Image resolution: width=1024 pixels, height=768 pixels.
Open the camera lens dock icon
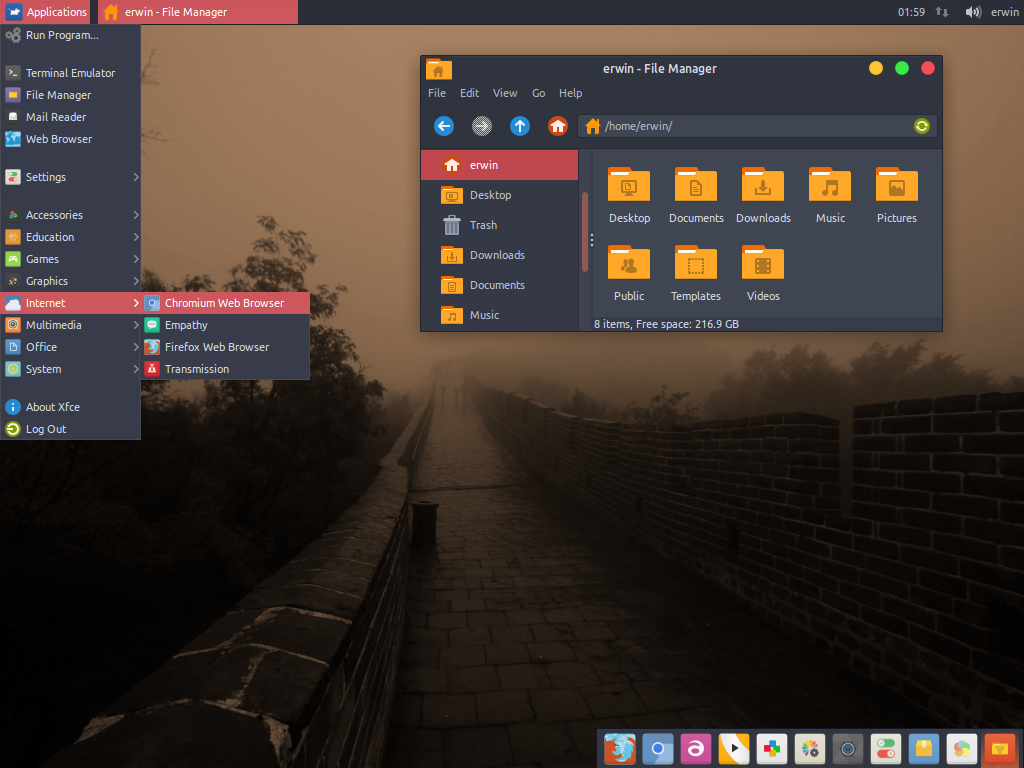848,748
